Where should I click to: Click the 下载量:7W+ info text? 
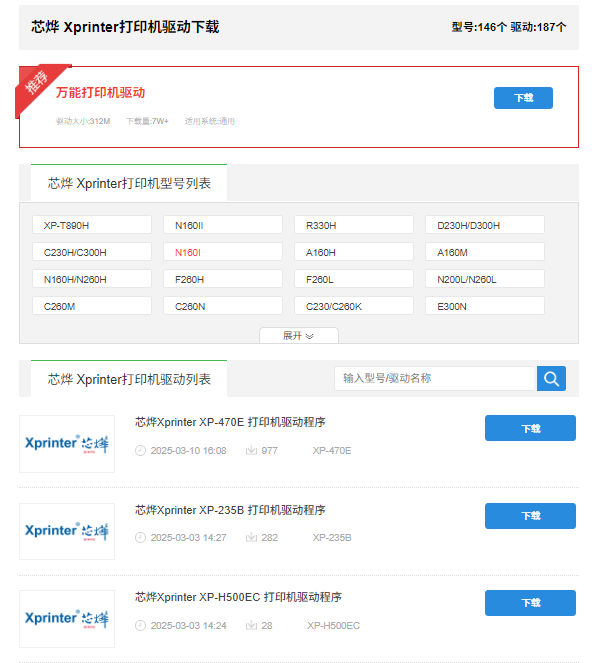pyautogui.click(x=147, y=121)
